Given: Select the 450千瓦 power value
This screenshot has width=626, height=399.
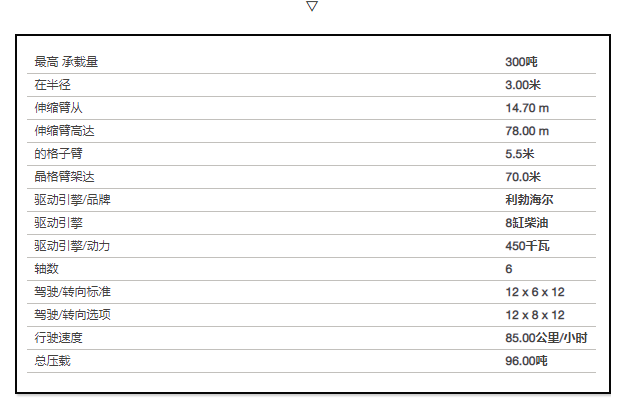Looking at the screenshot, I should [527, 246].
